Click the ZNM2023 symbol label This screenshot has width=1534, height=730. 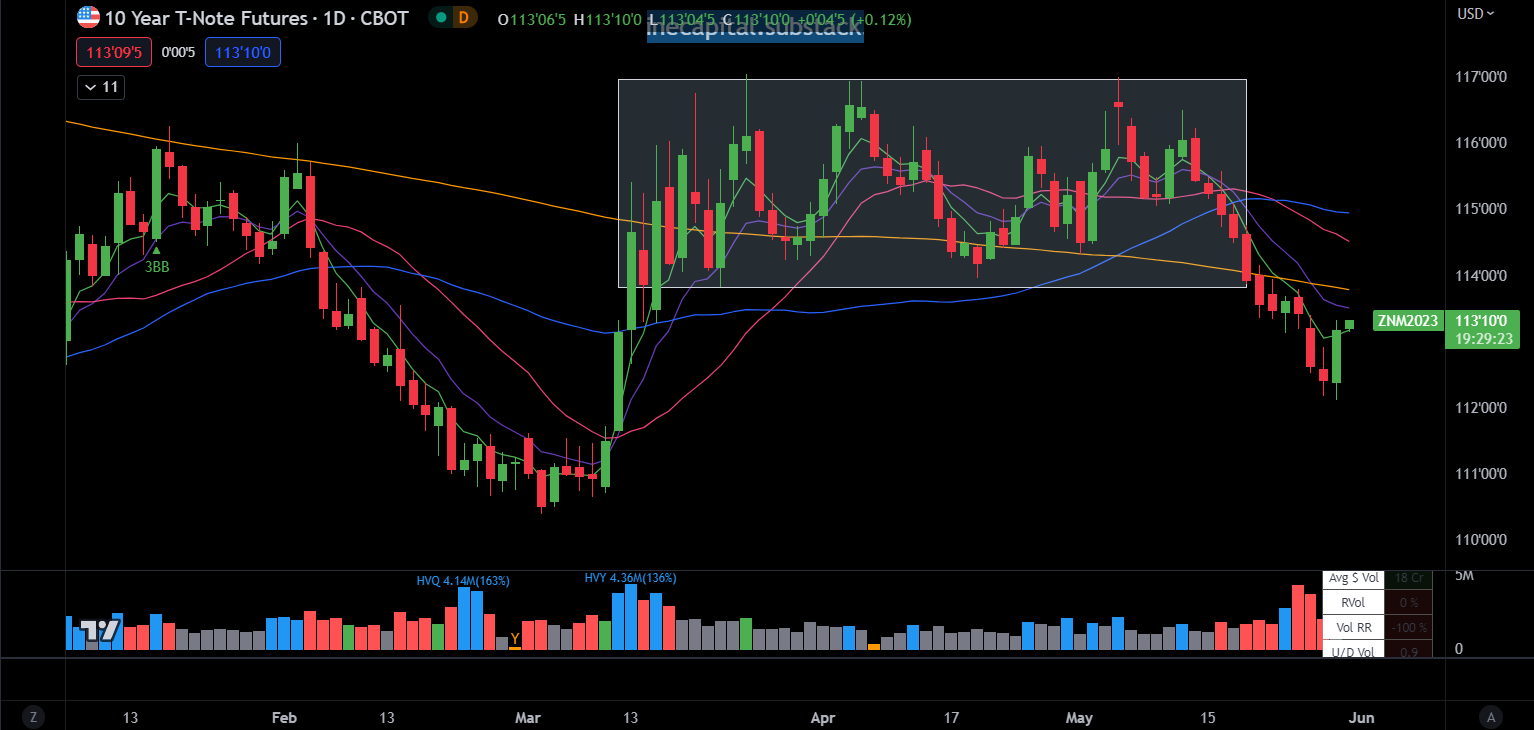point(1407,321)
